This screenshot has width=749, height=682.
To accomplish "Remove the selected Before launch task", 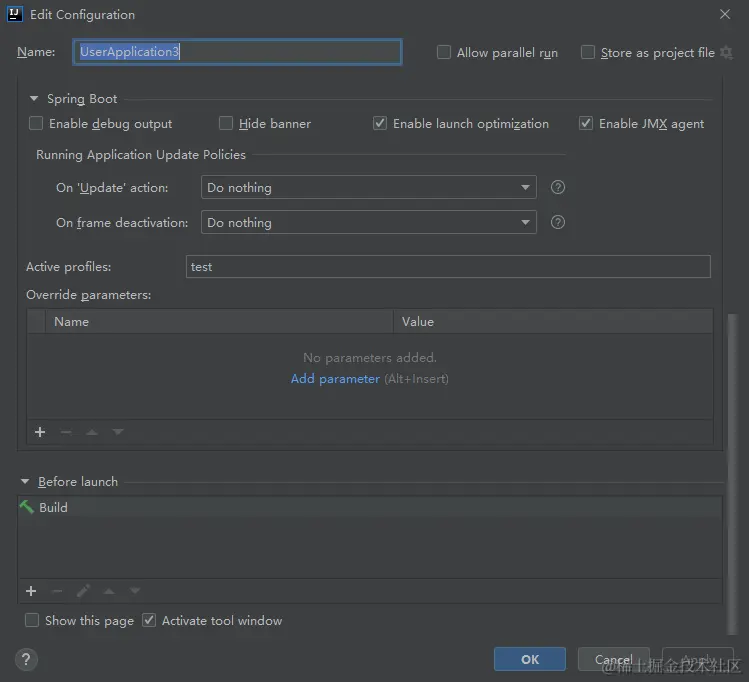I will 57,591.
